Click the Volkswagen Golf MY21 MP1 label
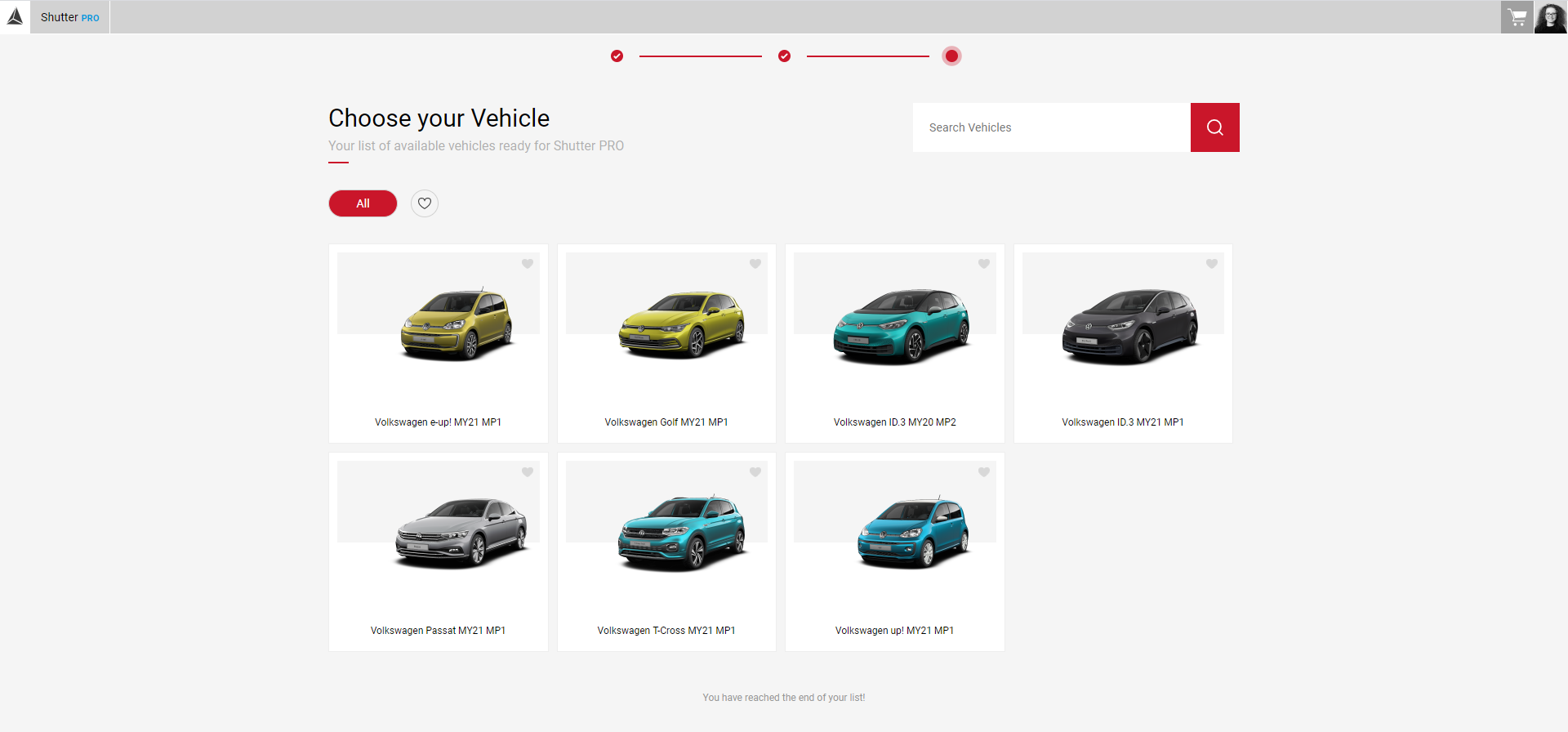Image resolution: width=1568 pixels, height=732 pixels. 666,422
